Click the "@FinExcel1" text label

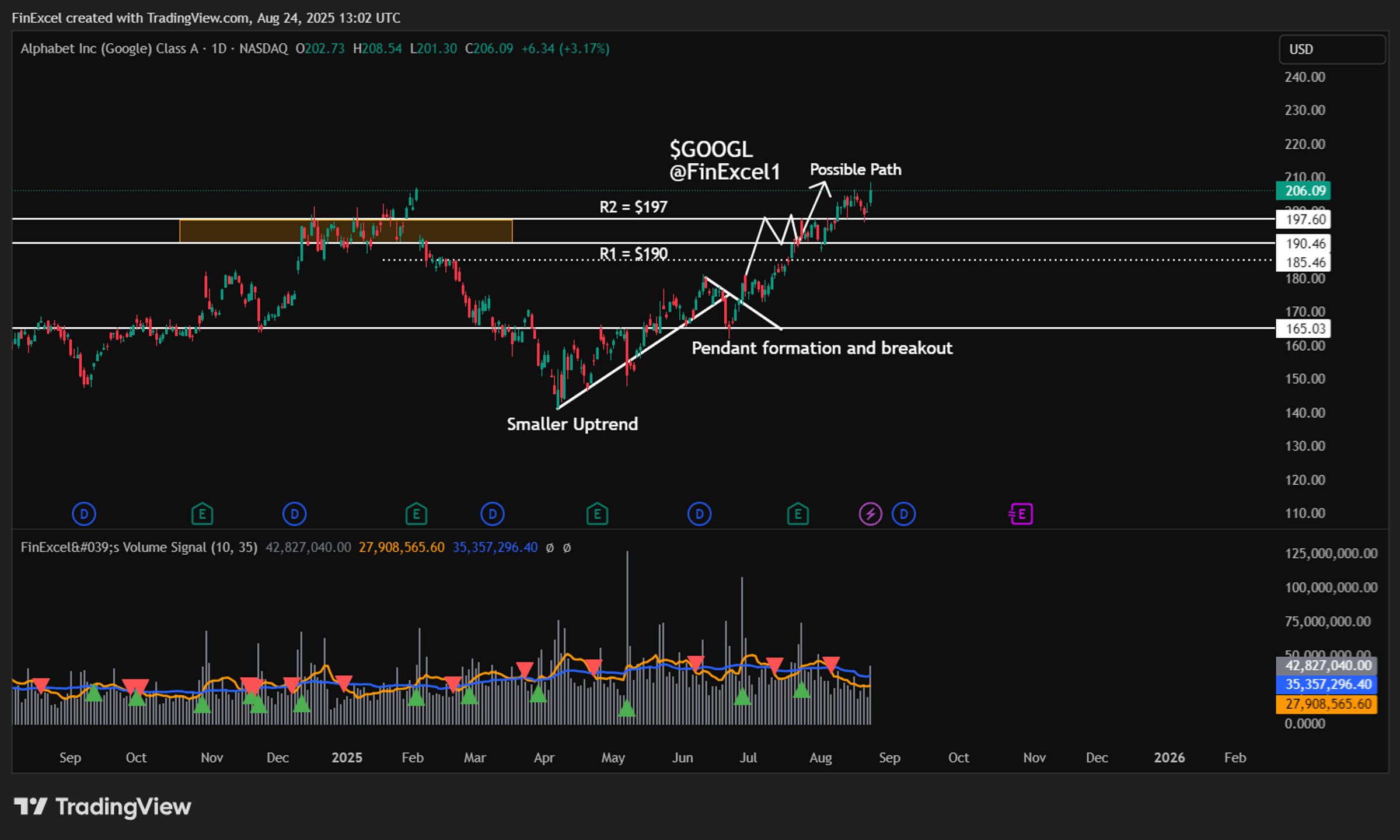(x=724, y=172)
